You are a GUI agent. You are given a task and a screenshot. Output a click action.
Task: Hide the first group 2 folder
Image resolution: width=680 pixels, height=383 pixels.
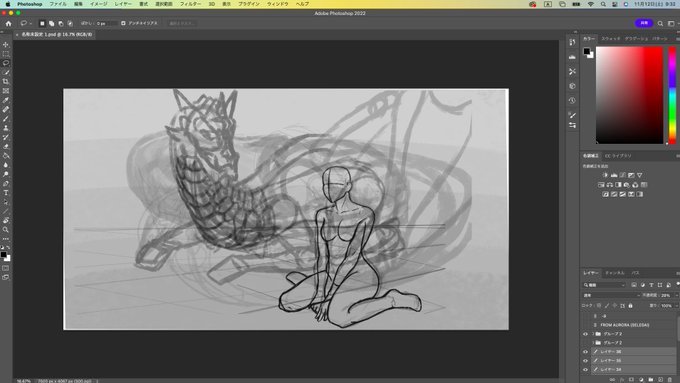click(x=585, y=334)
